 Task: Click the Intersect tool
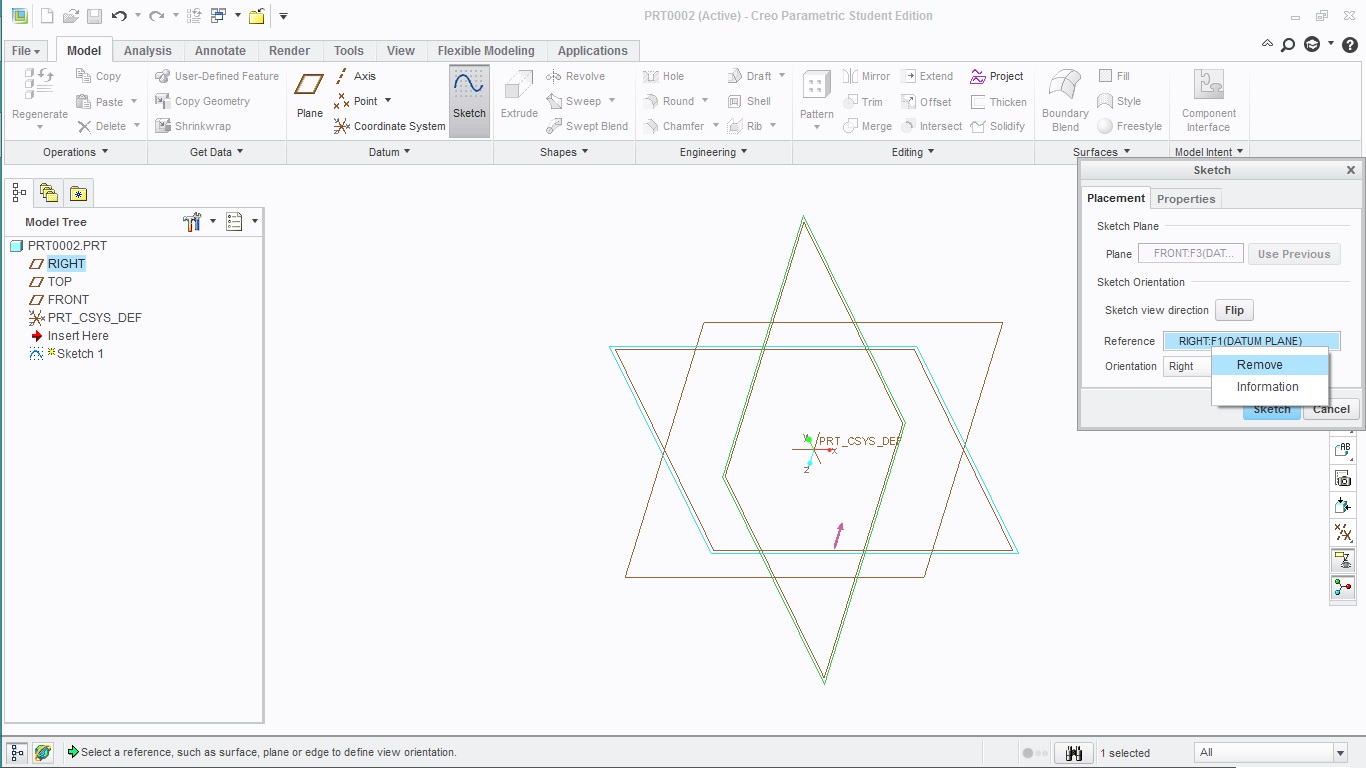(931, 126)
